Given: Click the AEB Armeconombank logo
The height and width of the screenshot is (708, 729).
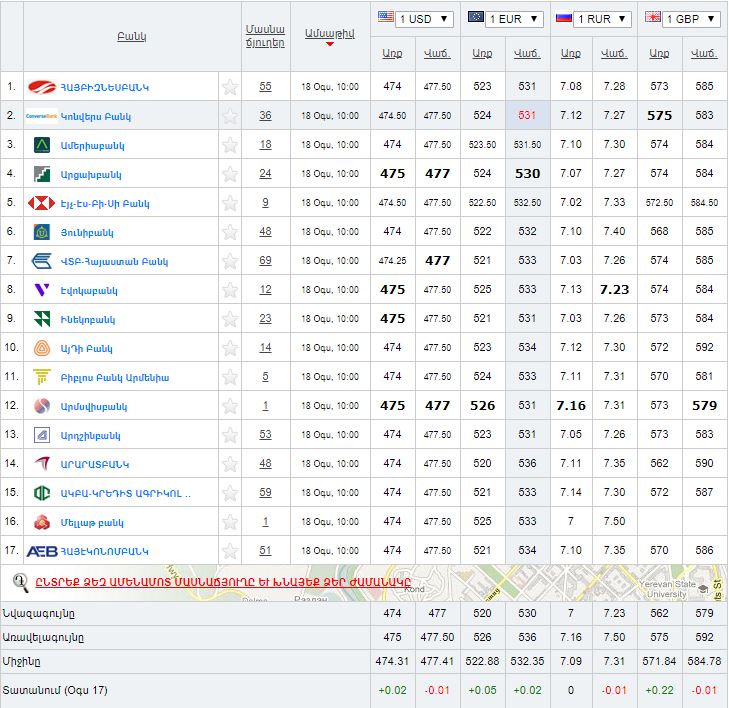Looking at the screenshot, I should [41, 551].
